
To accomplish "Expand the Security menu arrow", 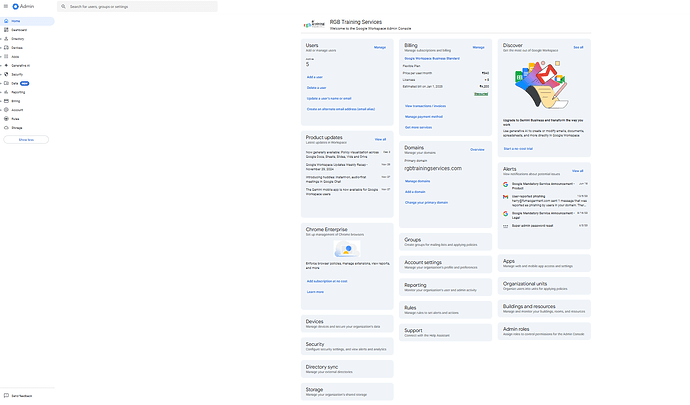I will 1,74.
